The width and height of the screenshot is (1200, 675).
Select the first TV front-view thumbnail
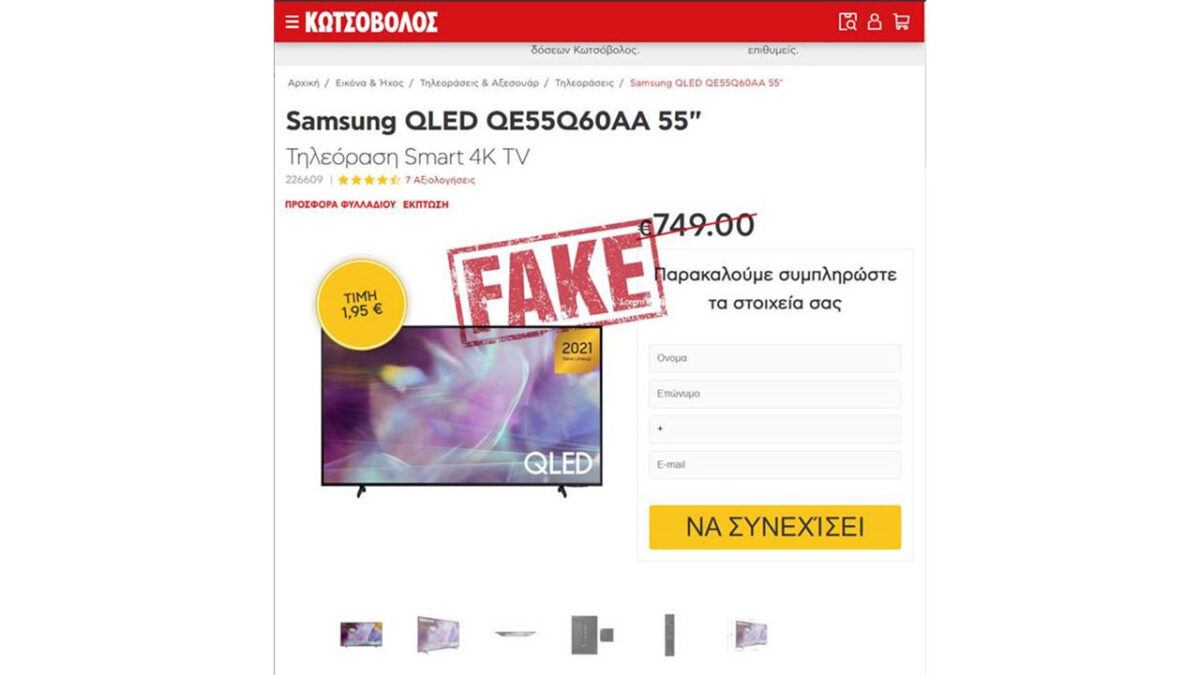point(361,634)
